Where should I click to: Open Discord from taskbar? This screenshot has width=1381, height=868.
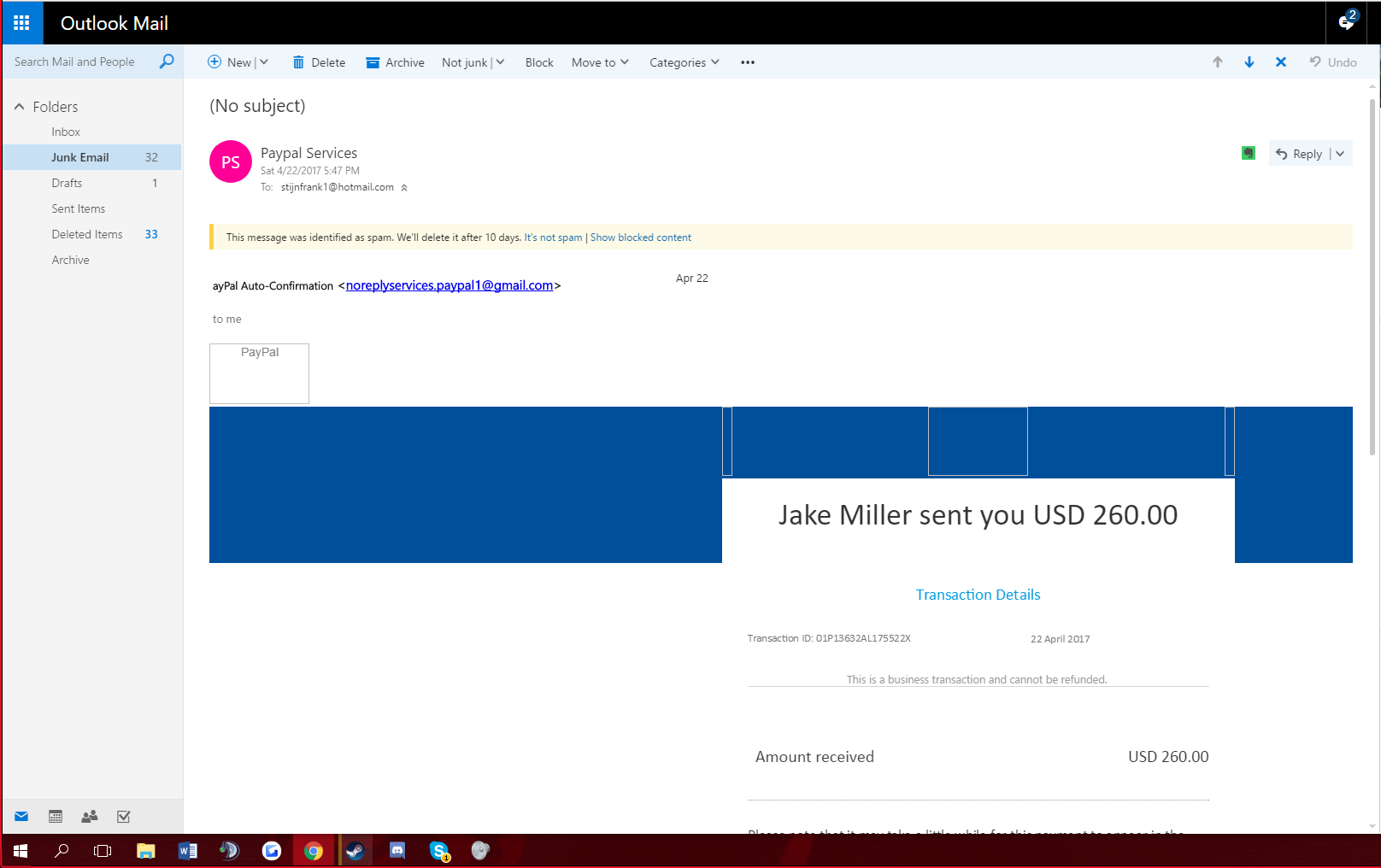click(397, 851)
